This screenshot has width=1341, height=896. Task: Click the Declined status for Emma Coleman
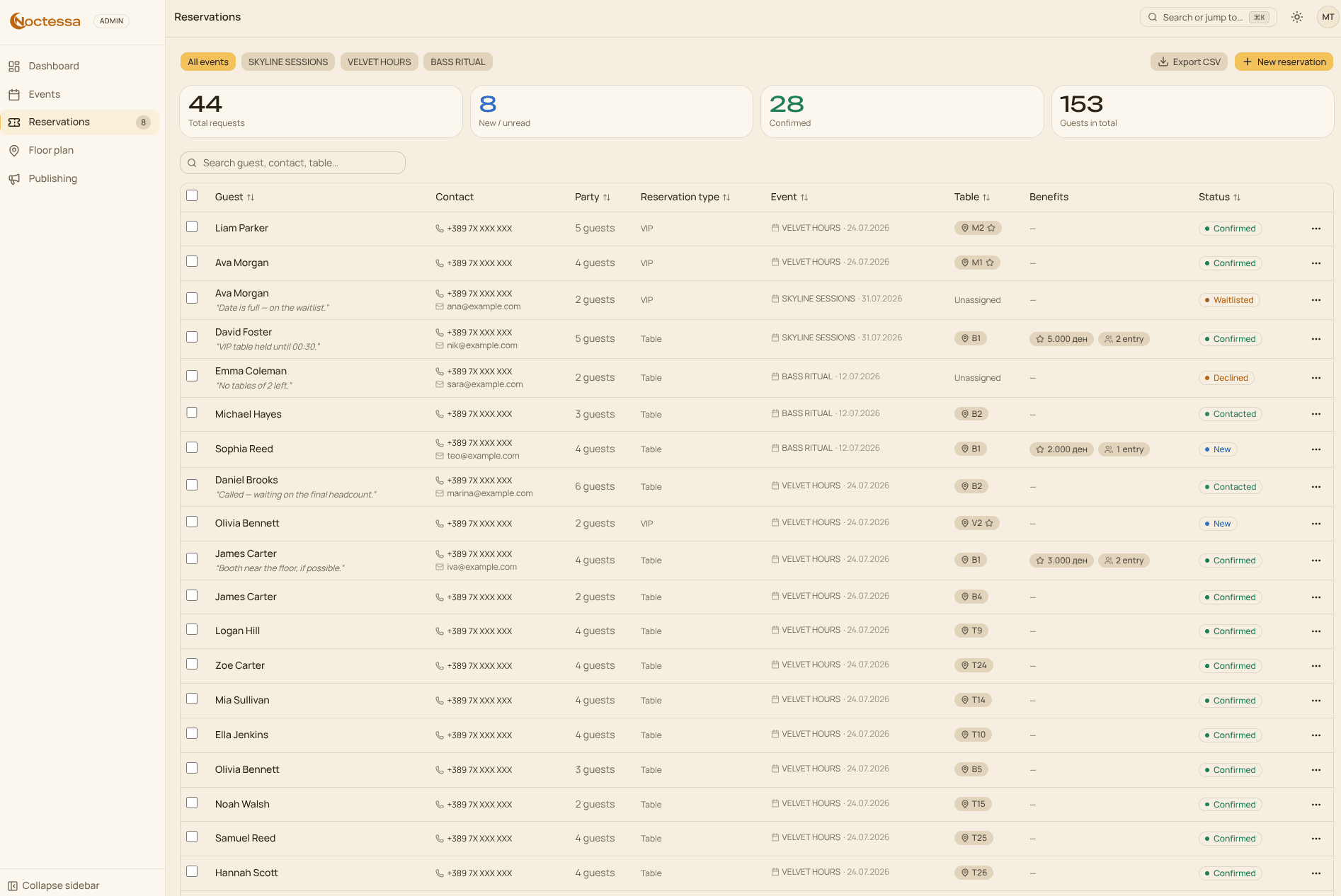(1226, 378)
